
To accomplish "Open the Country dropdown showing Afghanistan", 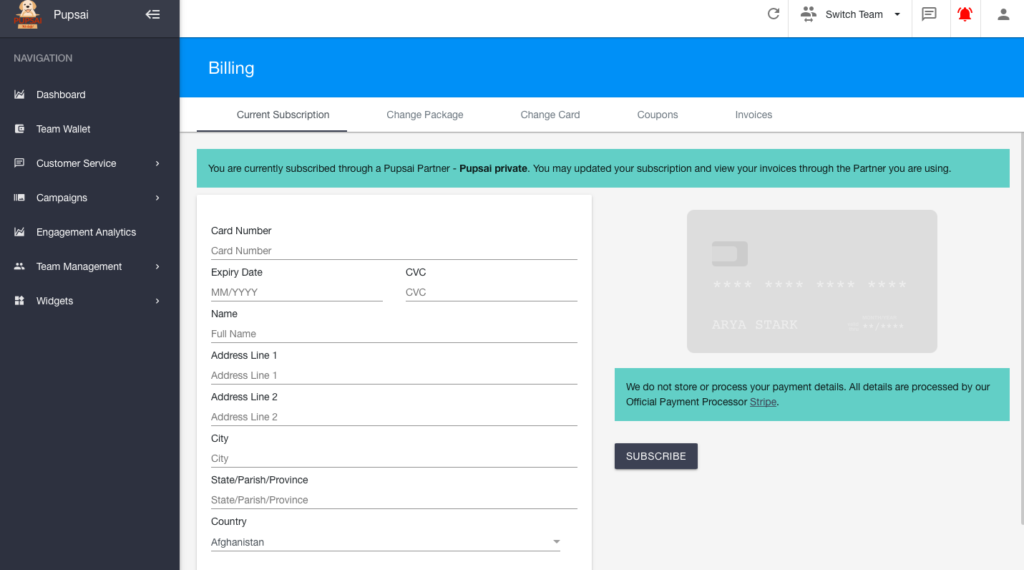I will (385, 542).
